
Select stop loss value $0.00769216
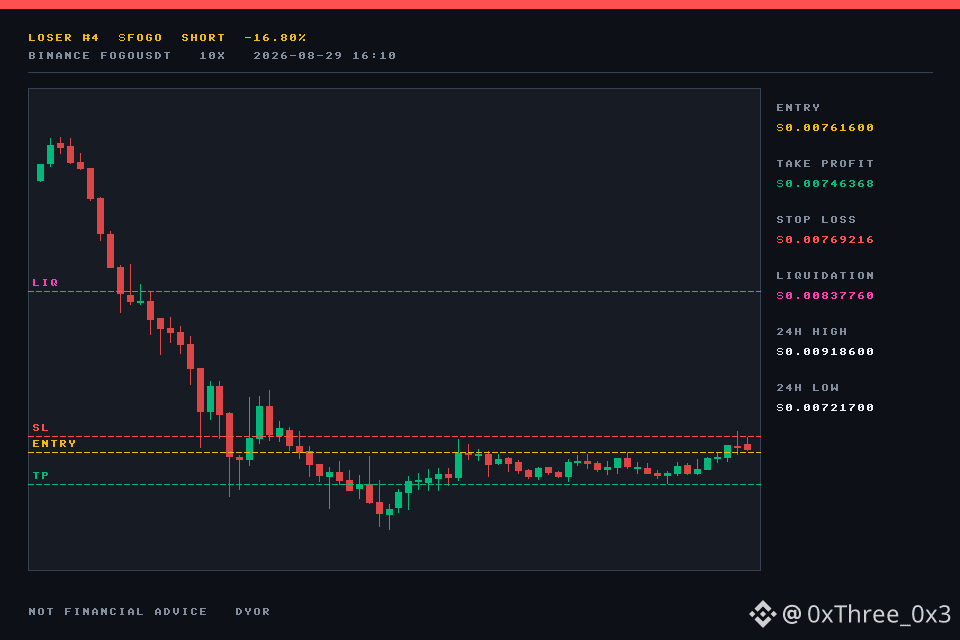(825, 239)
